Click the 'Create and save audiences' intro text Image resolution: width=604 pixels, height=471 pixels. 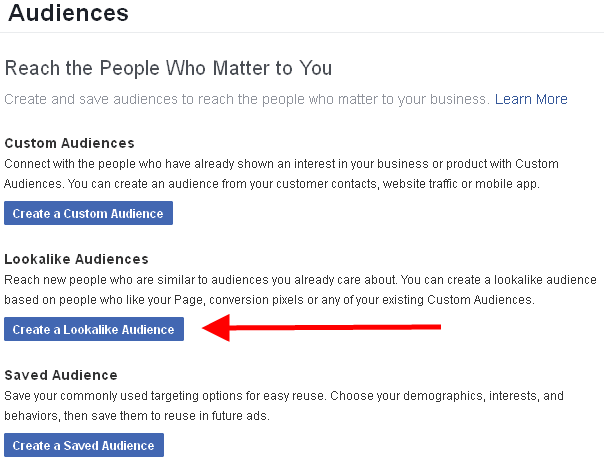(x=247, y=99)
